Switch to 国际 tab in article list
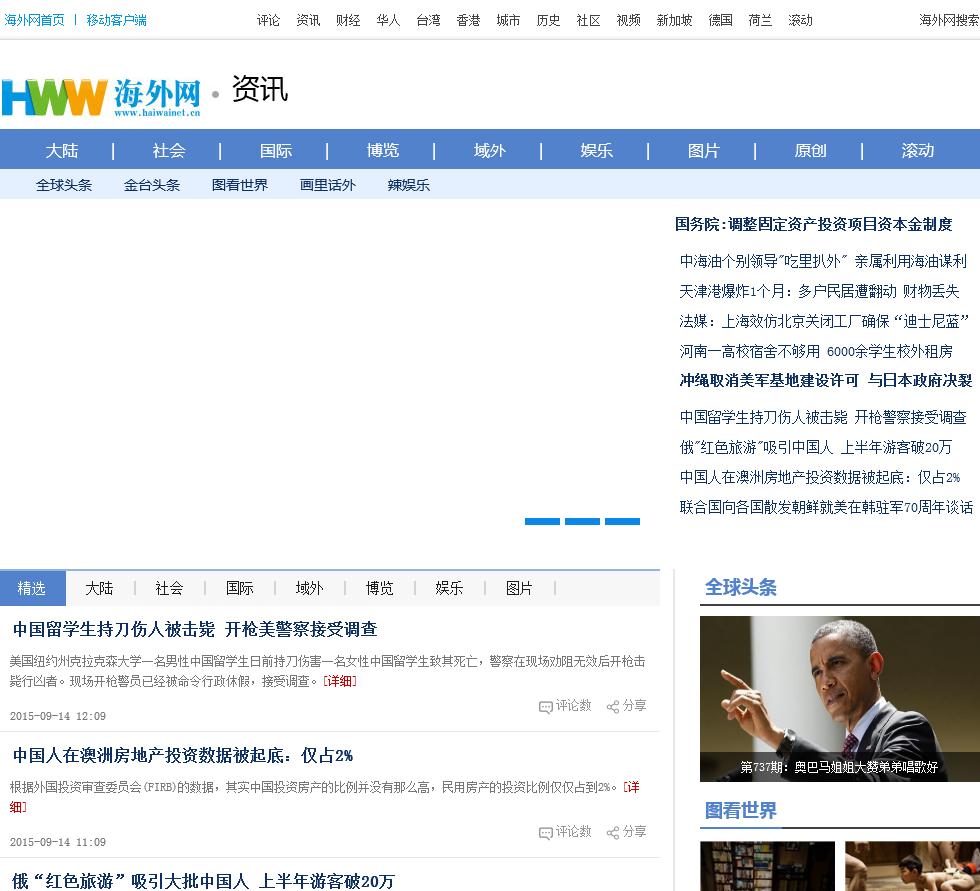The width and height of the screenshot is (980, 891). pos(239,588)
